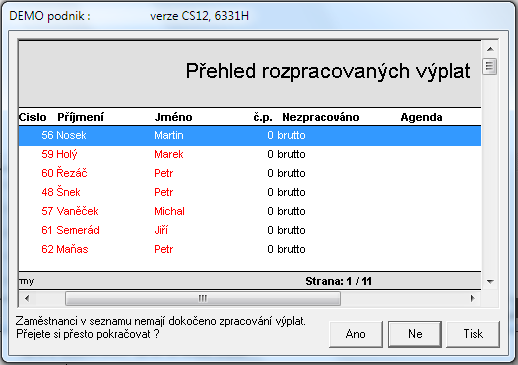Viewport: 518px width, 365px height.
Task: Click first name Jiří in Semerád row
Action: 161,230
